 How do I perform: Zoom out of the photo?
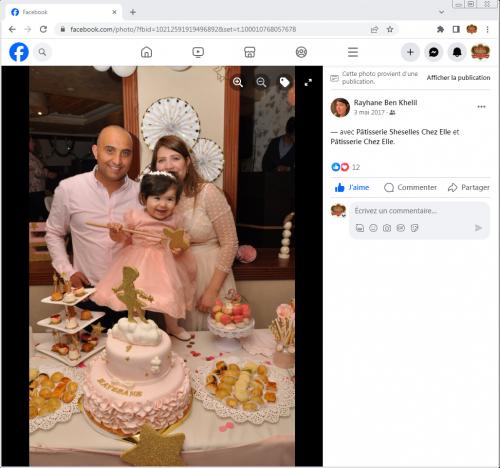click(x=261, y=82)
